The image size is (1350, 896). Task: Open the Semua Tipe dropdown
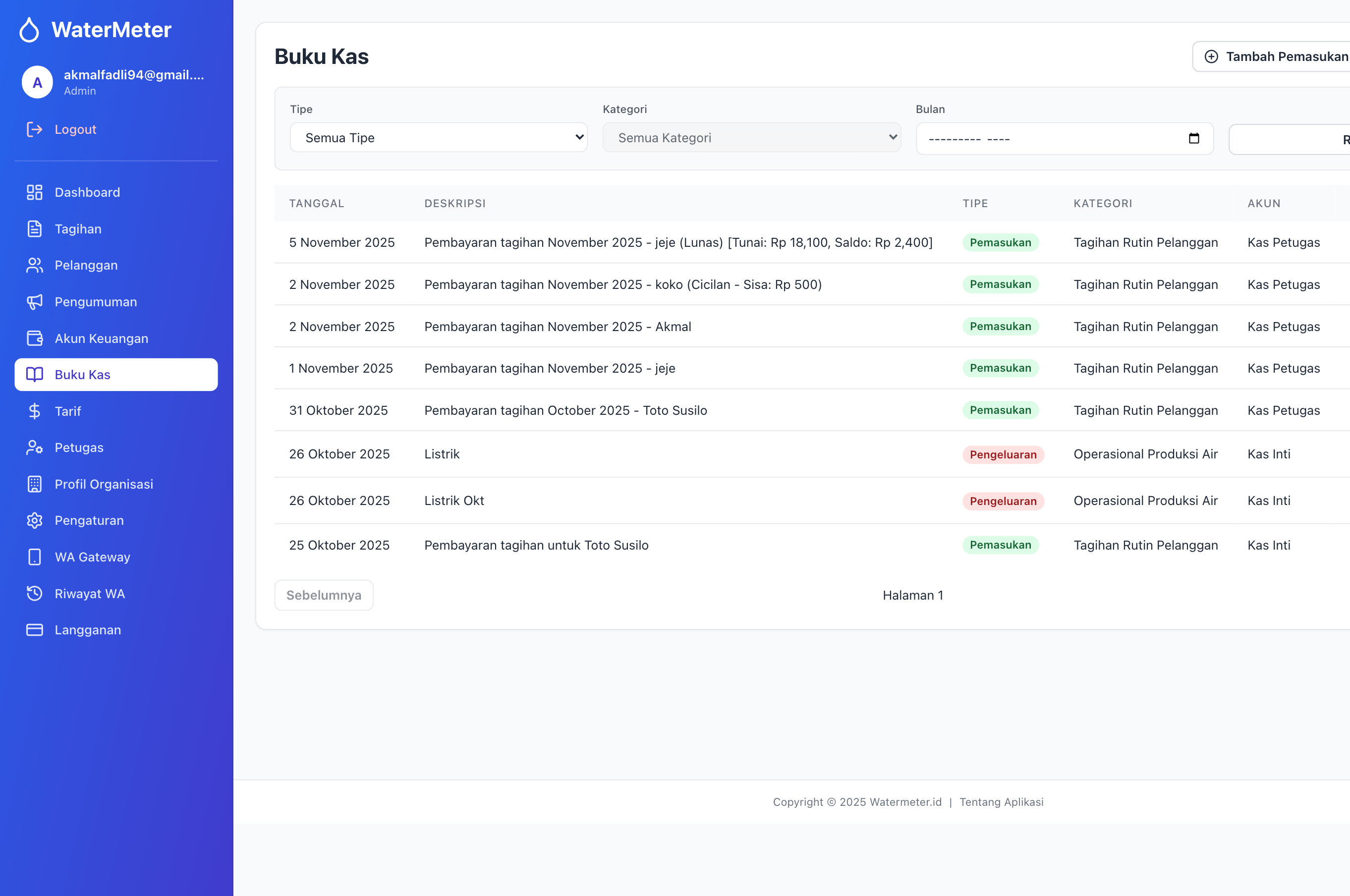[438, 137]
